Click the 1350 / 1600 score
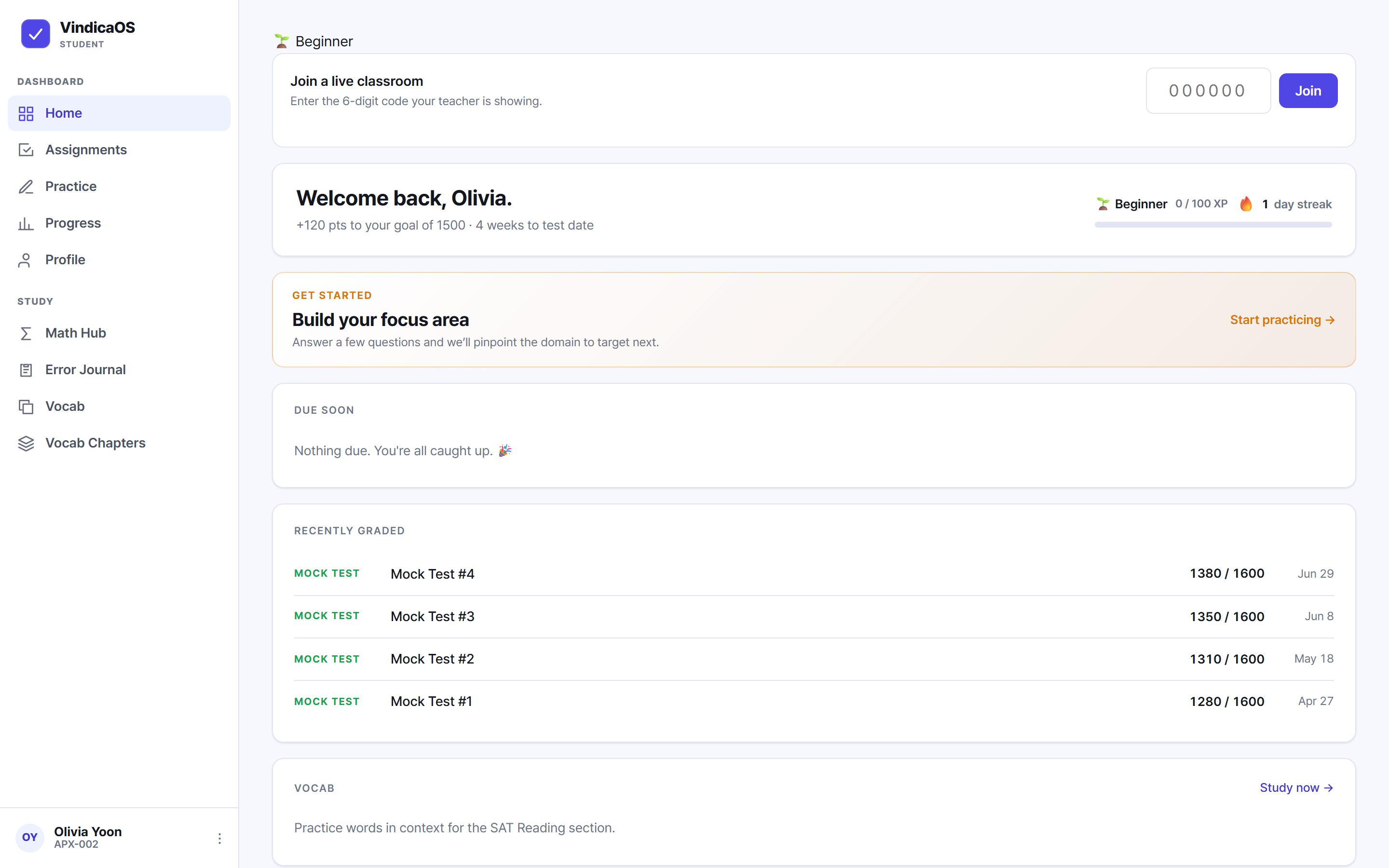This screenshot has width=1389, height=868. [1226, 617]
